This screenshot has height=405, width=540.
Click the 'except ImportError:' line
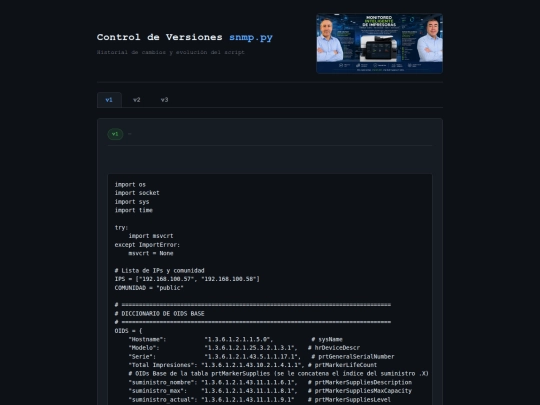coord(147,245)
